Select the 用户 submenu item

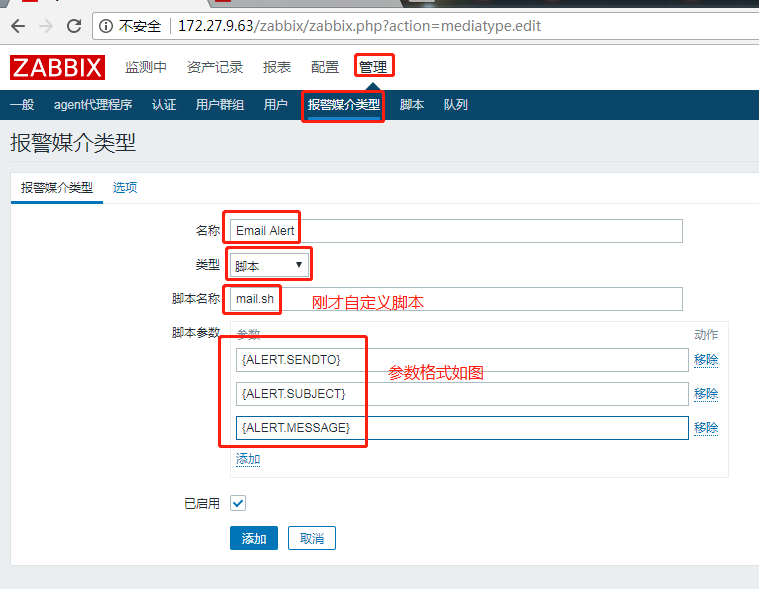click(x=276, y=105)
